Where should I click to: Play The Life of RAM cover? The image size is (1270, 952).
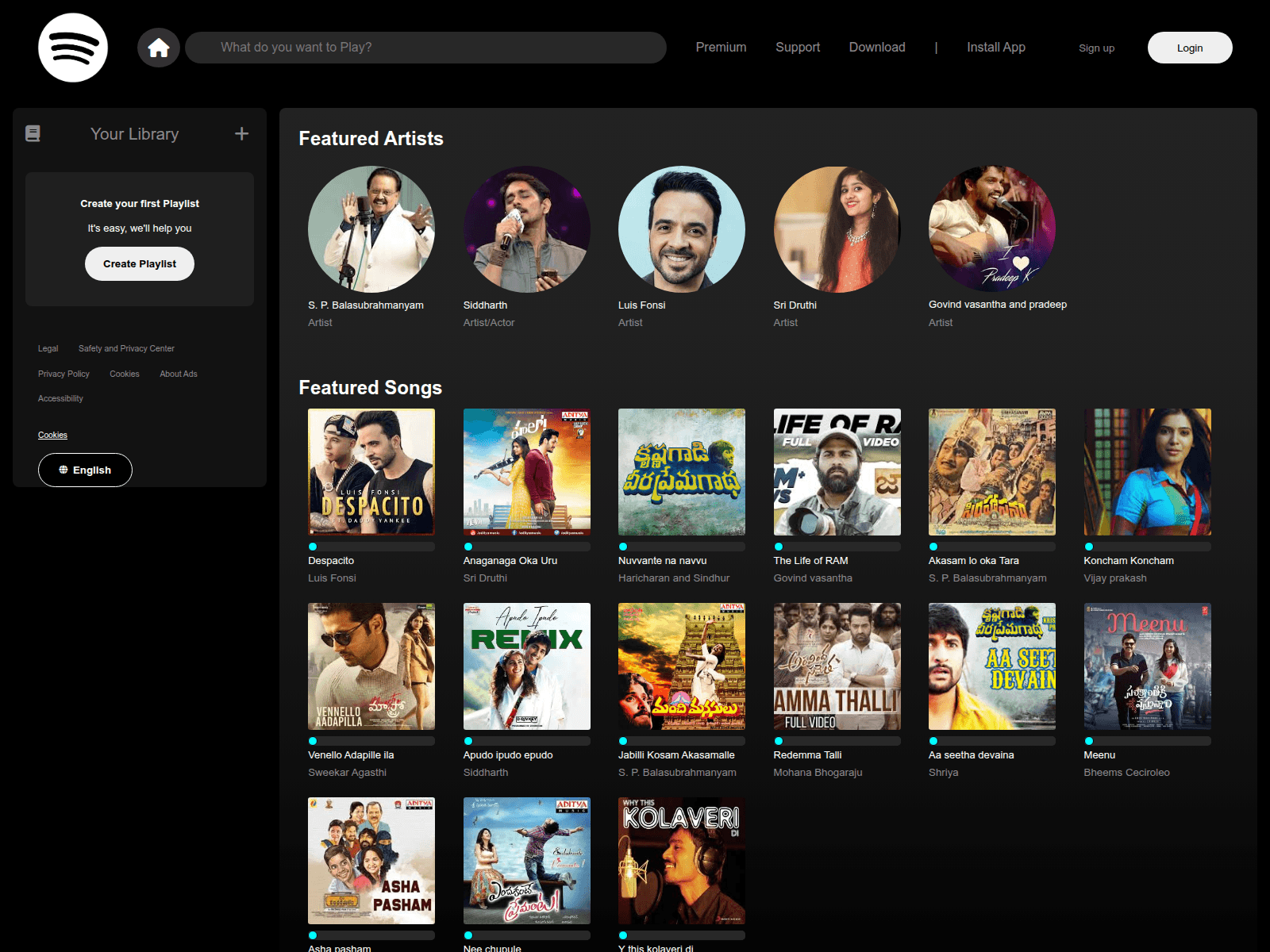pyautogui.click(x=837, y=472)
